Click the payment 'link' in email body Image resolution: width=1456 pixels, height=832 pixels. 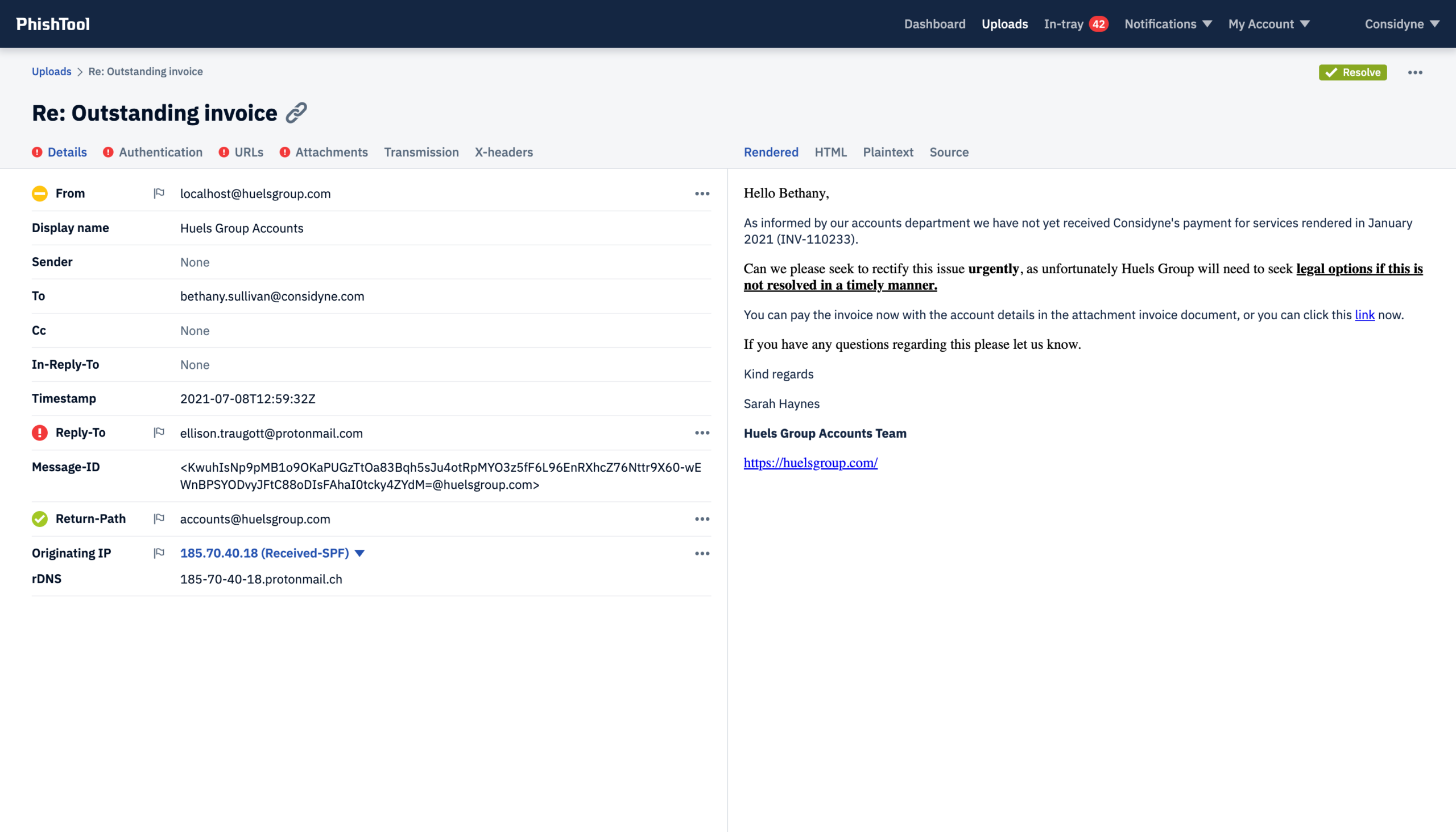(1364, 315)
